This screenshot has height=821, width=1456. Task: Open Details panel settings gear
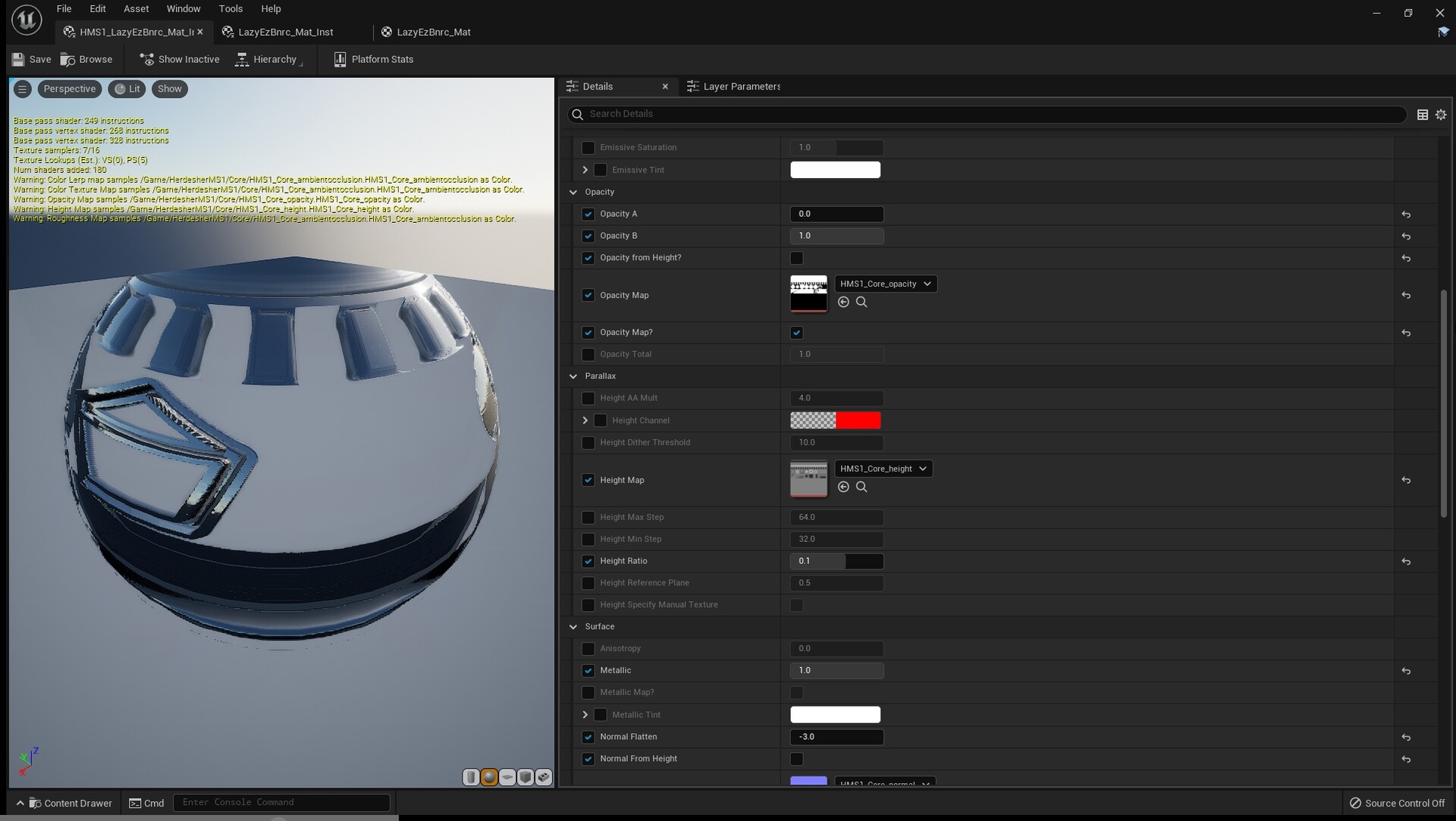point(1442,114)
